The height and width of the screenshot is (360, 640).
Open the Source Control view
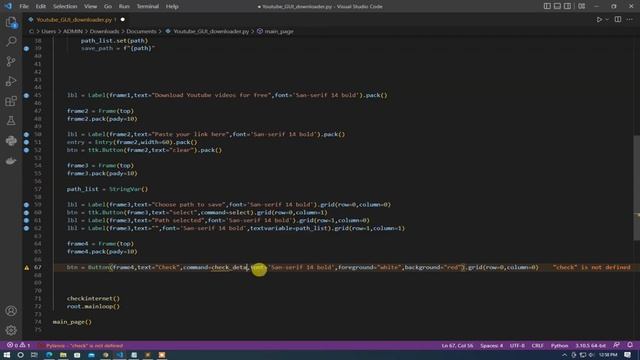point(11,61)
